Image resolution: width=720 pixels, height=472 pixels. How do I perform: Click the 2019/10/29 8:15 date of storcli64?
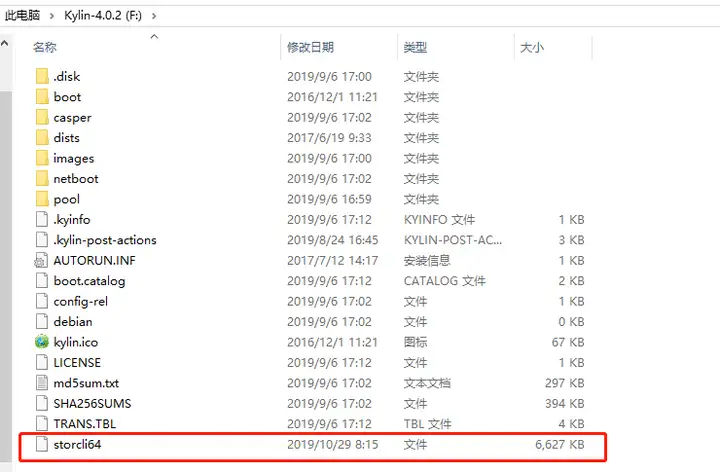point(333,444)
